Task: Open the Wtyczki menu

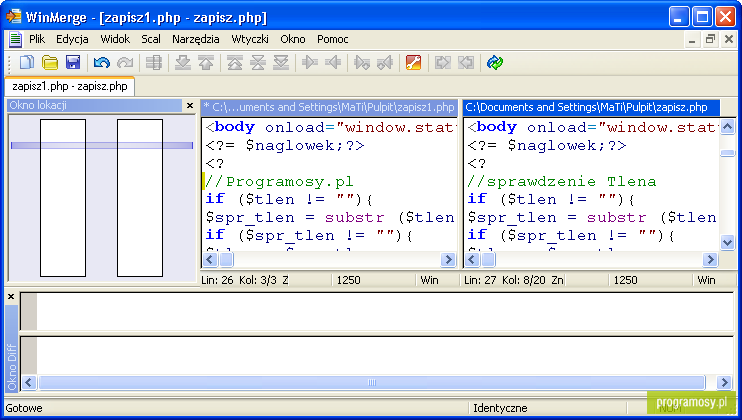Action: 250,39
